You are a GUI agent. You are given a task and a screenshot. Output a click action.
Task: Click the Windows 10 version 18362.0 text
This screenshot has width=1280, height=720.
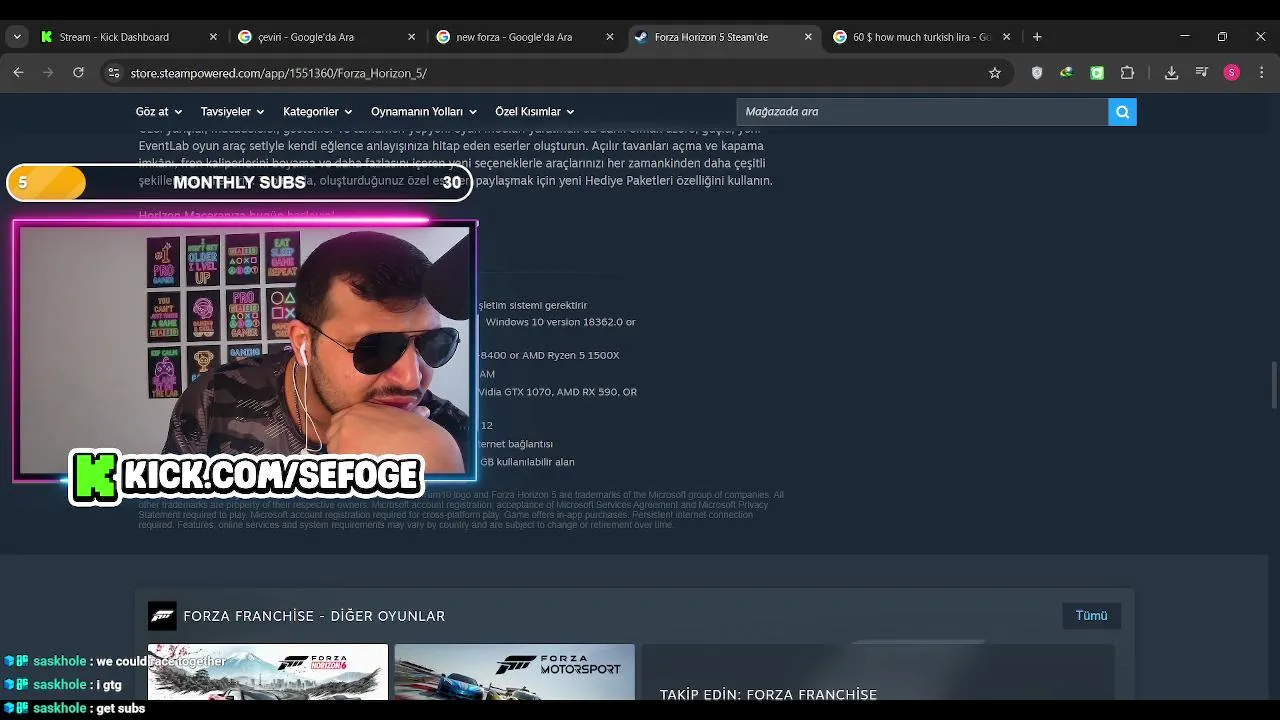(560, 322)
